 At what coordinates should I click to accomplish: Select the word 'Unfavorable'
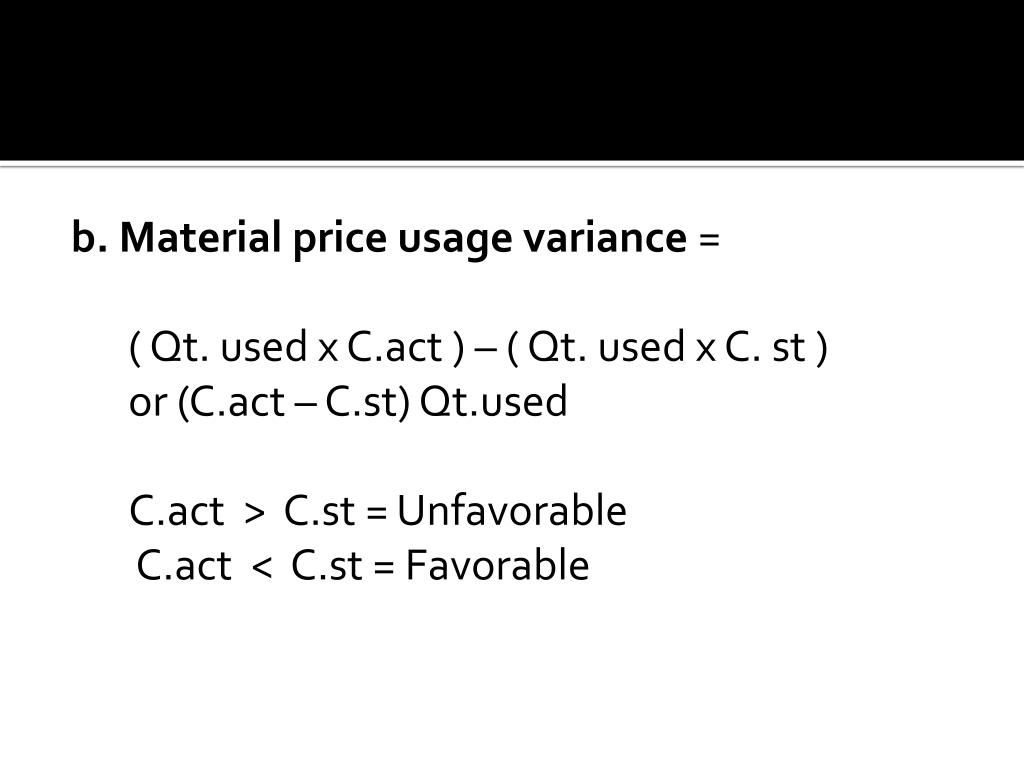click(x=511, y=511)
